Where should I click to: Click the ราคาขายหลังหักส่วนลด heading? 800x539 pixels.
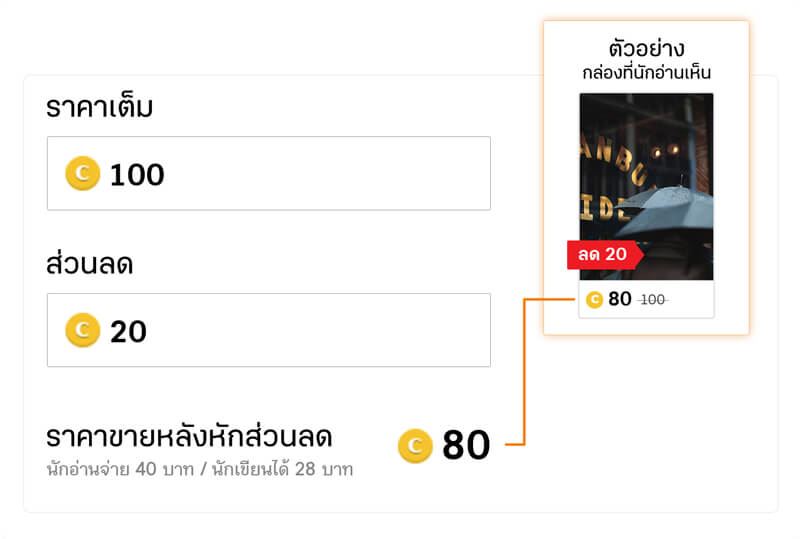coord(190,437)
